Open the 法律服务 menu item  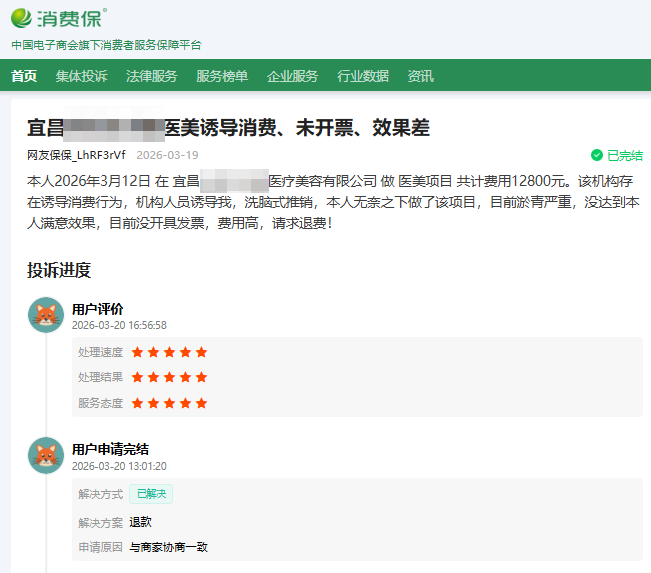(x=151, y=76)
